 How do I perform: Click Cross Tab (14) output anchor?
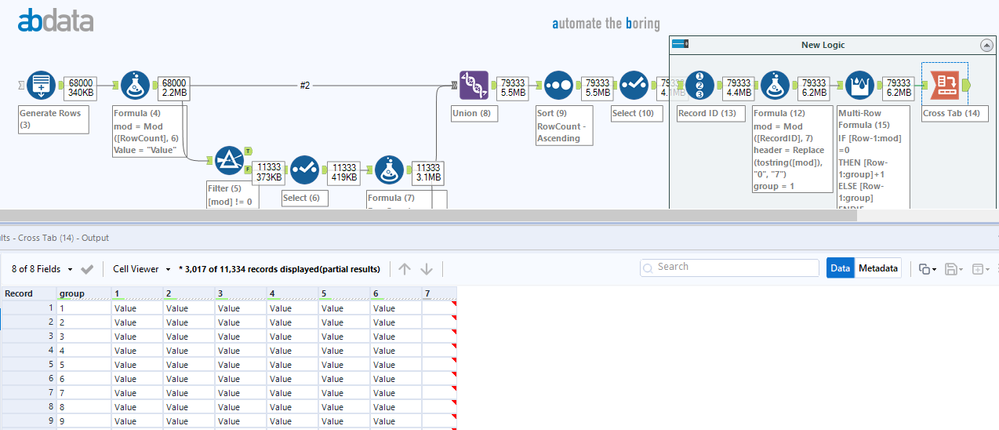966,85
